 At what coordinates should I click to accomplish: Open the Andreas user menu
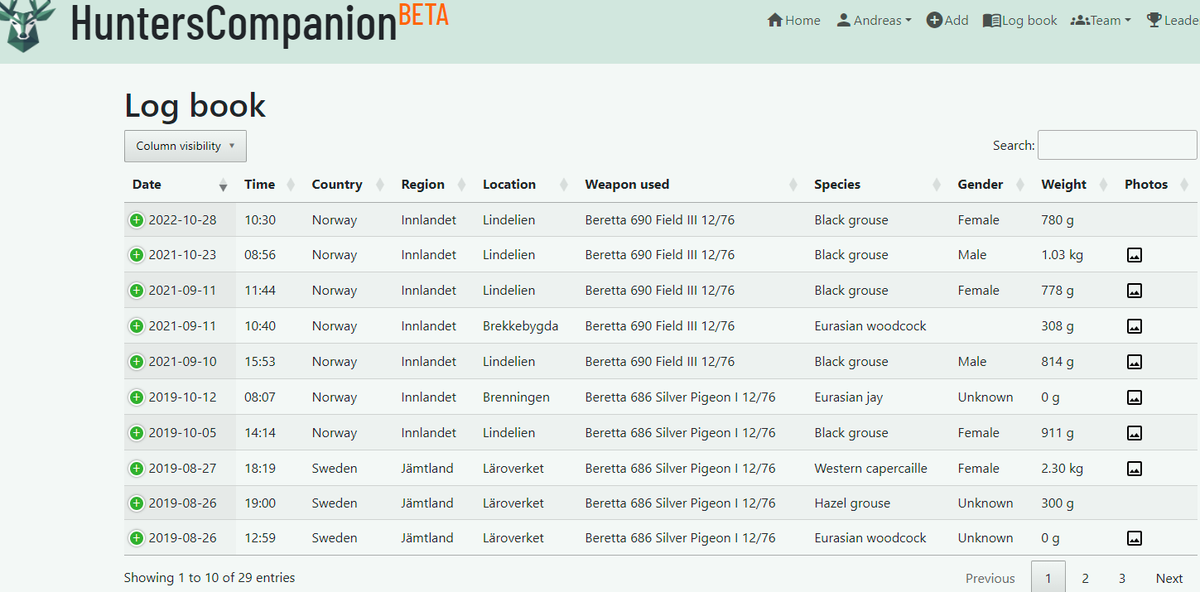click(874, 20)
